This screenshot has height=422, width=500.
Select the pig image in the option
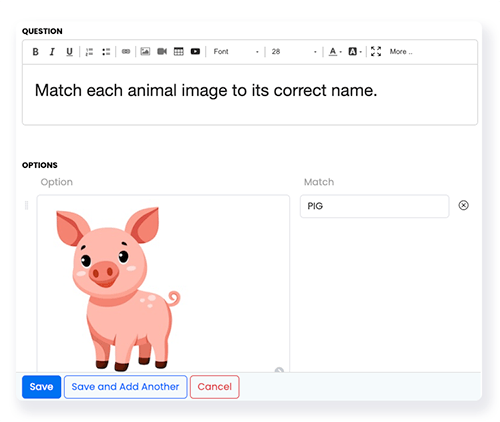(118, 289)
